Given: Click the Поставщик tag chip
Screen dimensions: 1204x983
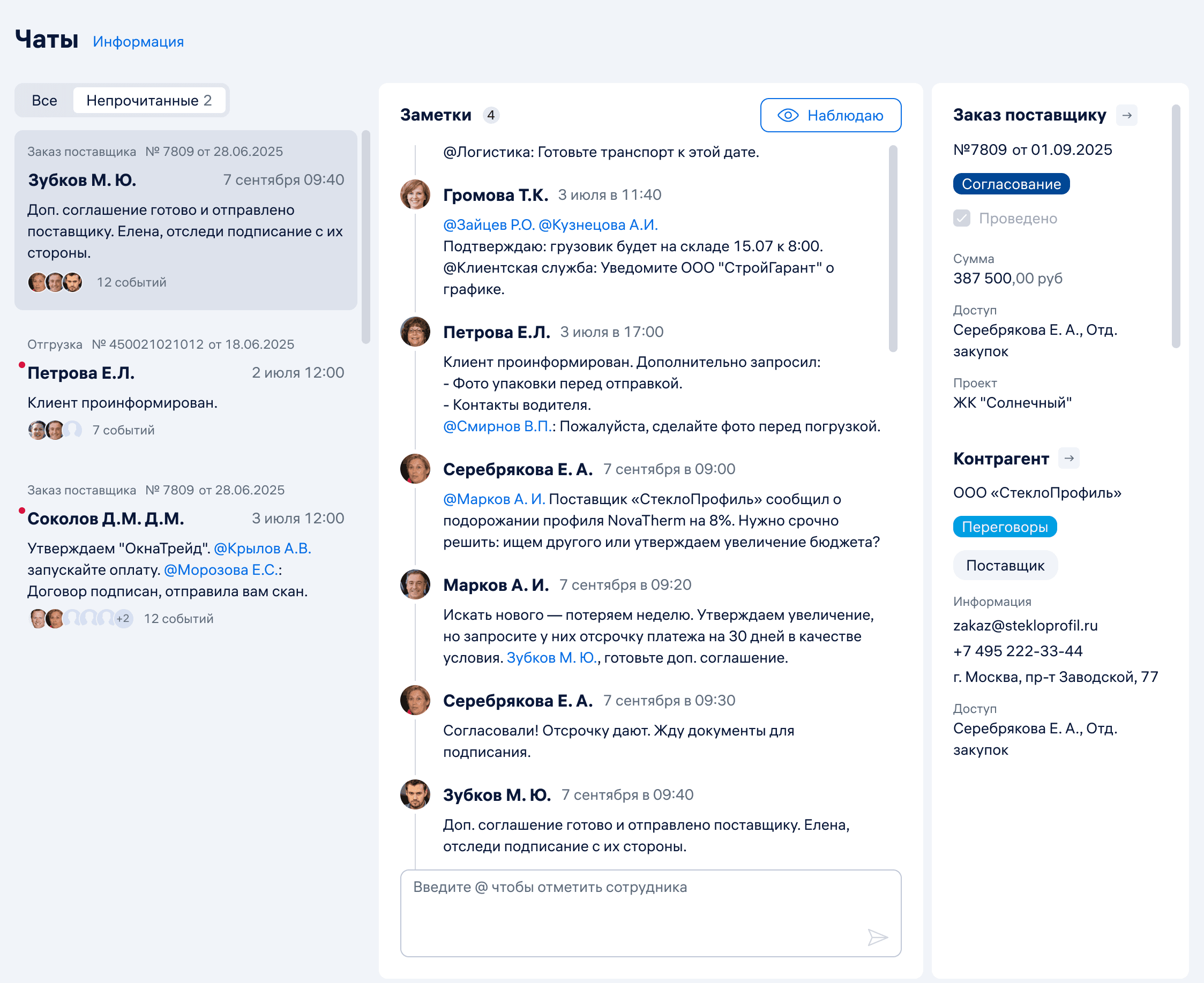Looking at the screenshot, I should (x=1005, y=565).
